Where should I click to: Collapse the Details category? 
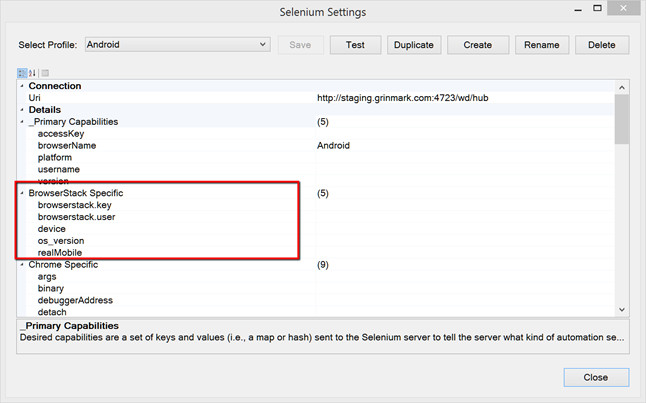[x=22, y=110]
